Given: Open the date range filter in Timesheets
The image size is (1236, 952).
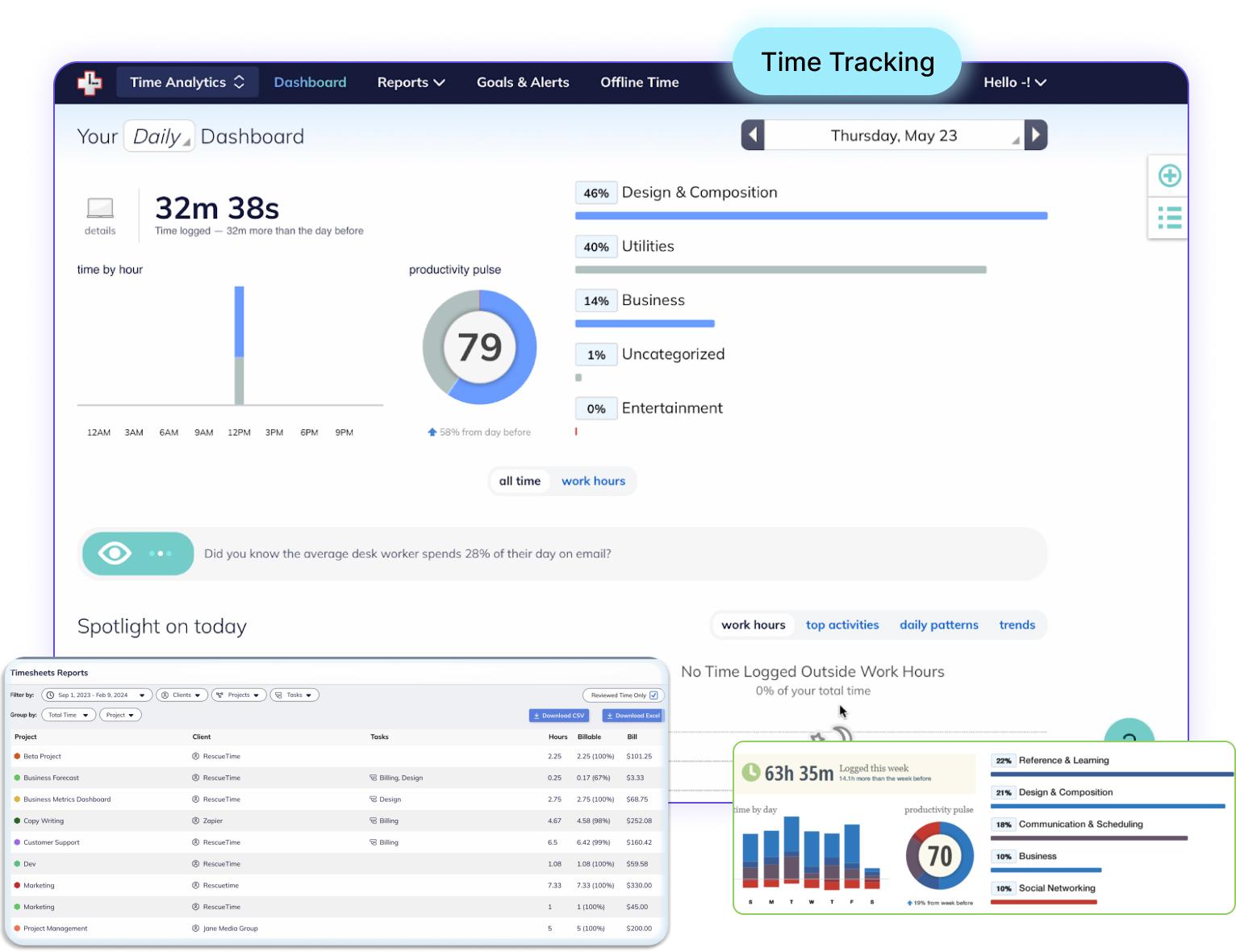Looking at the screenshot, I should tap(97, 695).
